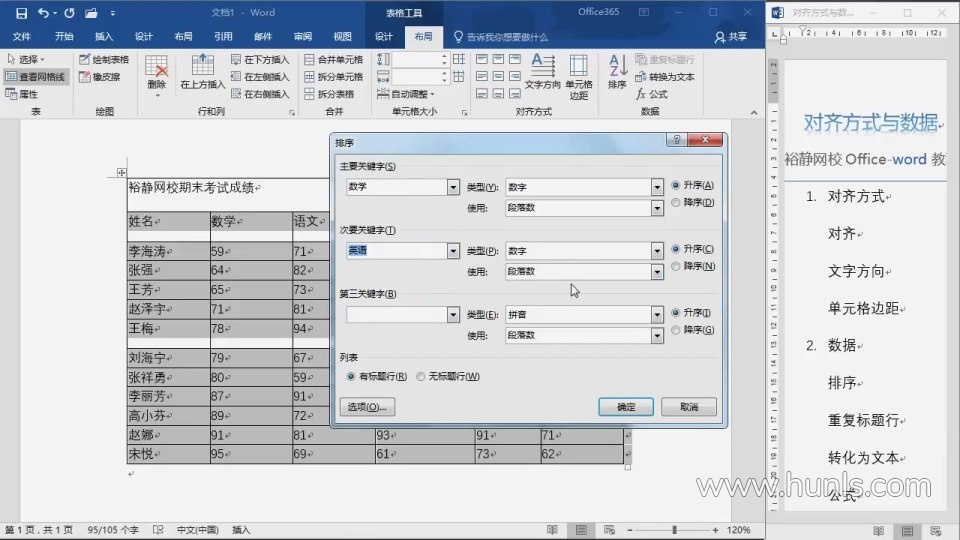The height and width of the screenshot is (540, 960).
Task: Click the 选项 button in sort dialog
Action: 368,407
